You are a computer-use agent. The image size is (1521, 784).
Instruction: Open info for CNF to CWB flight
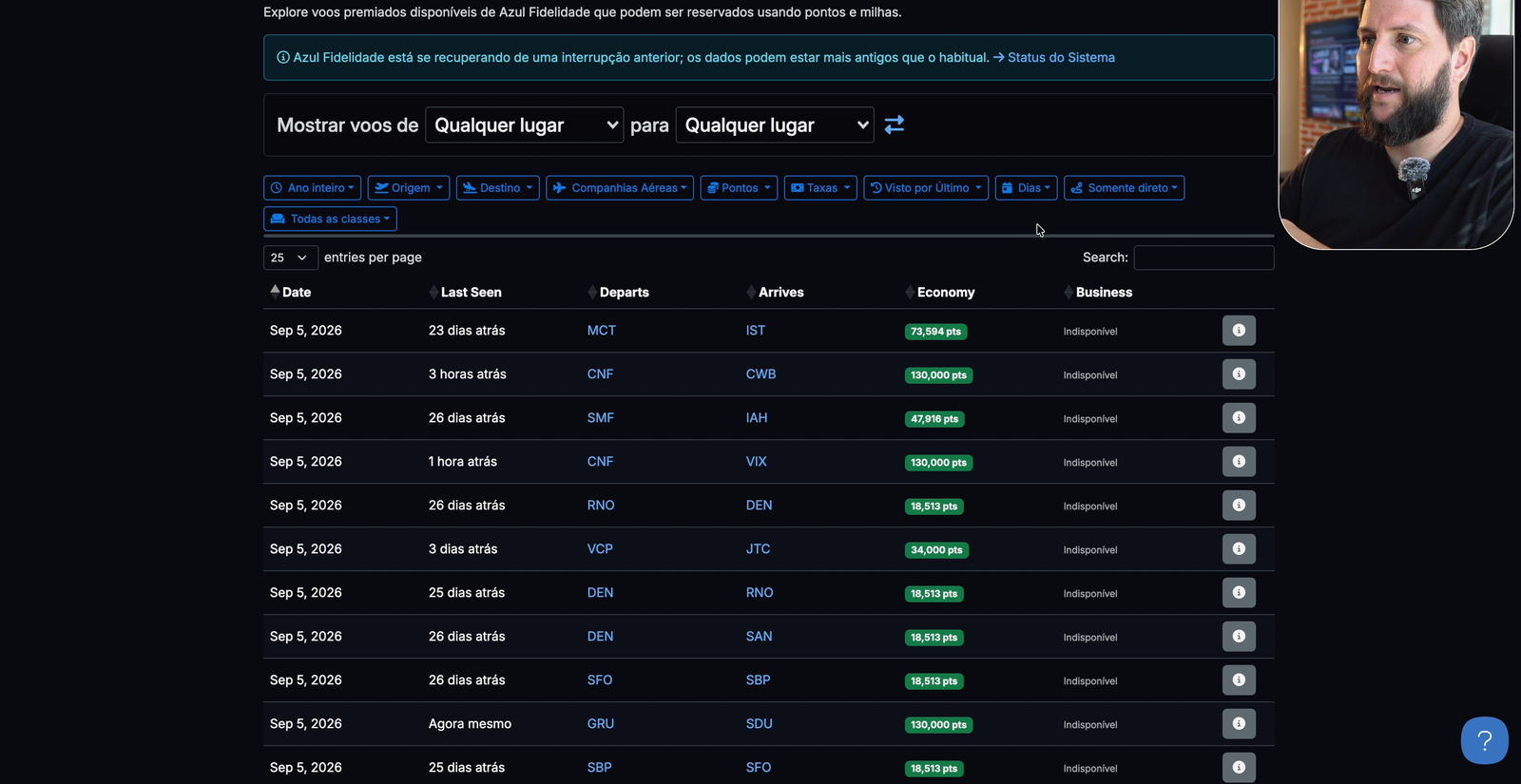click(x=1239, y=374)
